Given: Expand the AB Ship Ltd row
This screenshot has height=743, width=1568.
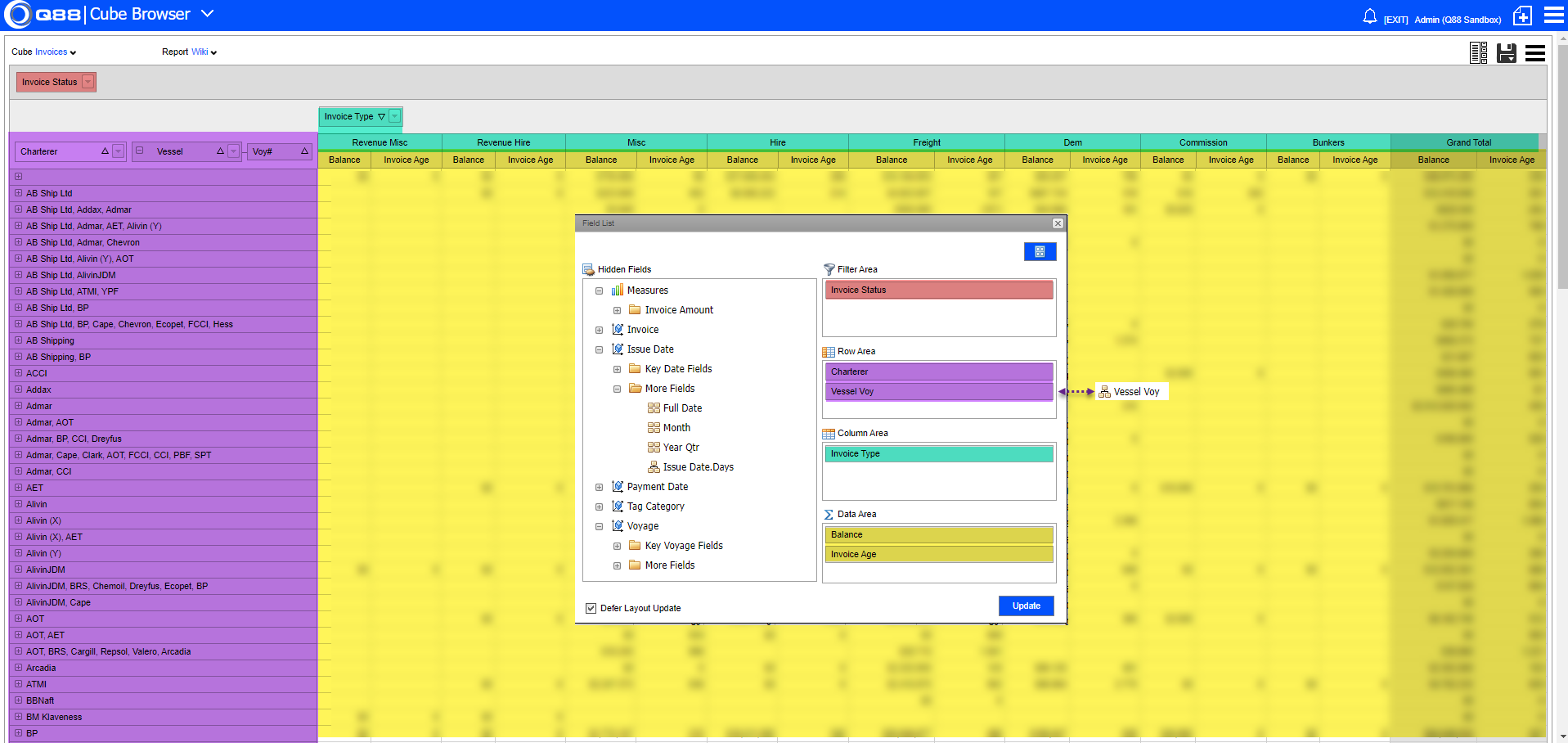Looking at the screenshot, I should [x=18, y=193].
